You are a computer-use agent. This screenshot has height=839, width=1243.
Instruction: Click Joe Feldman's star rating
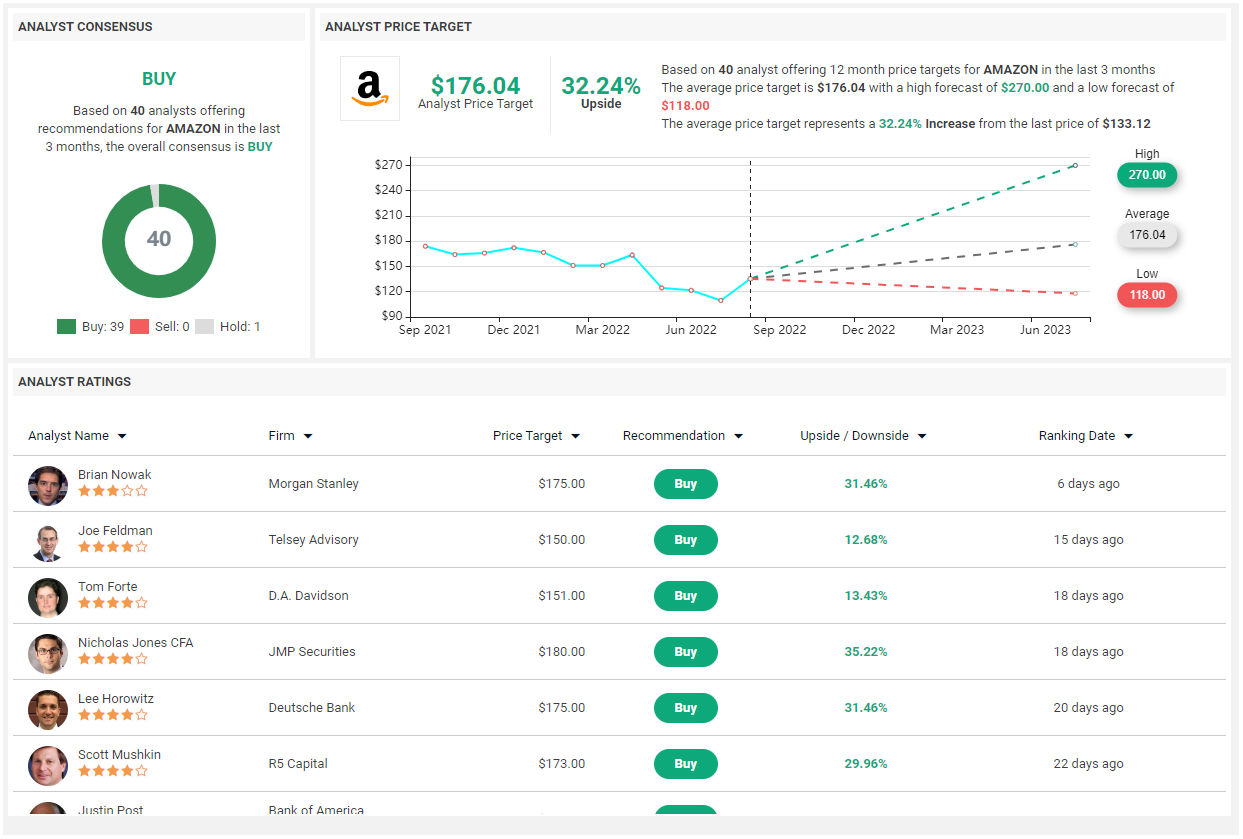[113, 547]
